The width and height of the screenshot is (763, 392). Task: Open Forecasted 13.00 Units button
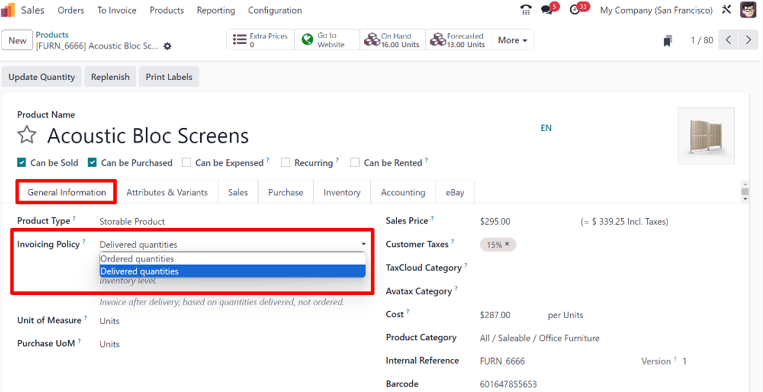click(459, 40)
